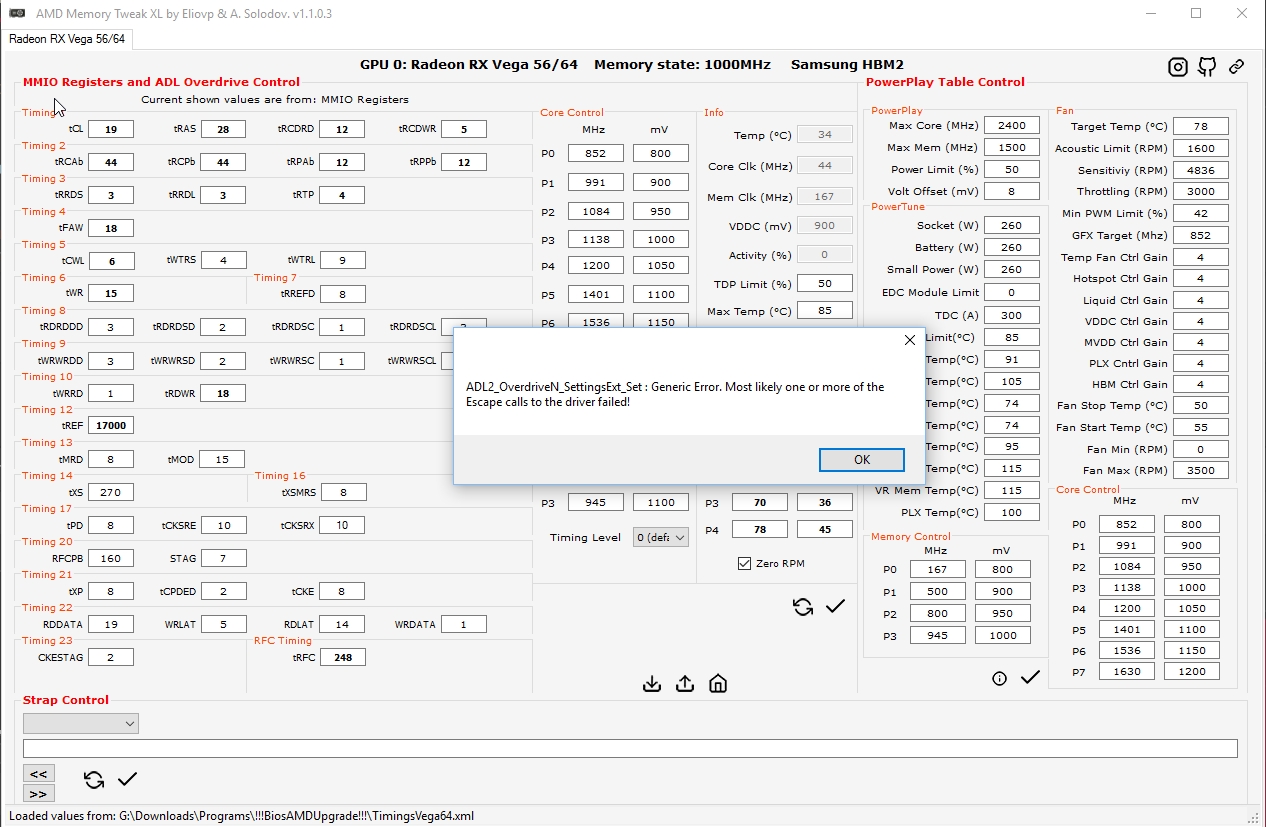Image resolution: width=1266 pixels, height=827 pixels.
Task: Click the 'Loaded values from' status bar text
Action: point(241,816)
